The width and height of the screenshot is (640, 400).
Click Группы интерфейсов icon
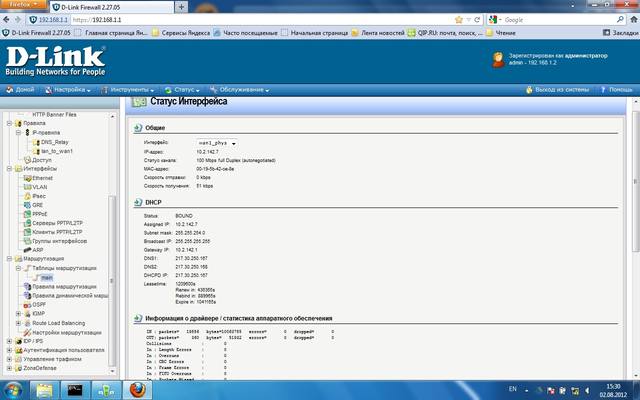pyautogui.click(x=27, y=241)
